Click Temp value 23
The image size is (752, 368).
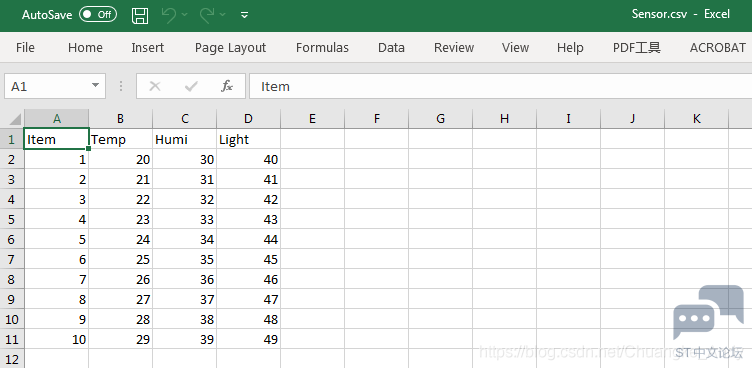[x=120, y=219]
